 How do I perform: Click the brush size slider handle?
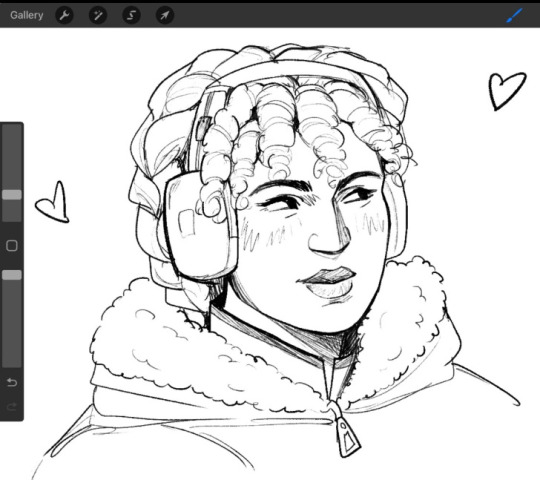coord(12,195)
